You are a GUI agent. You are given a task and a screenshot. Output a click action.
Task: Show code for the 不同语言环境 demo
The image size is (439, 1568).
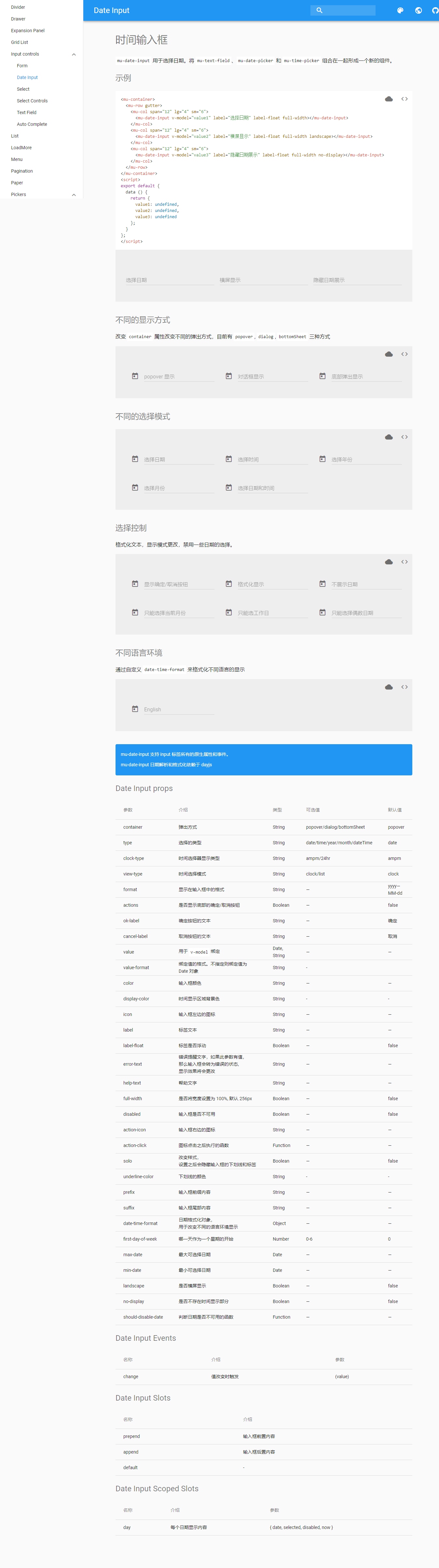[404, 687]
